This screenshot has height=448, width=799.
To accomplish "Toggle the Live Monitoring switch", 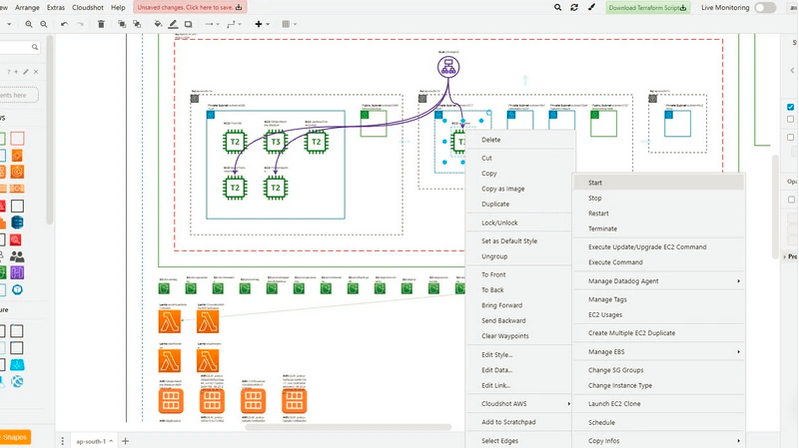I will click(764, 7).
